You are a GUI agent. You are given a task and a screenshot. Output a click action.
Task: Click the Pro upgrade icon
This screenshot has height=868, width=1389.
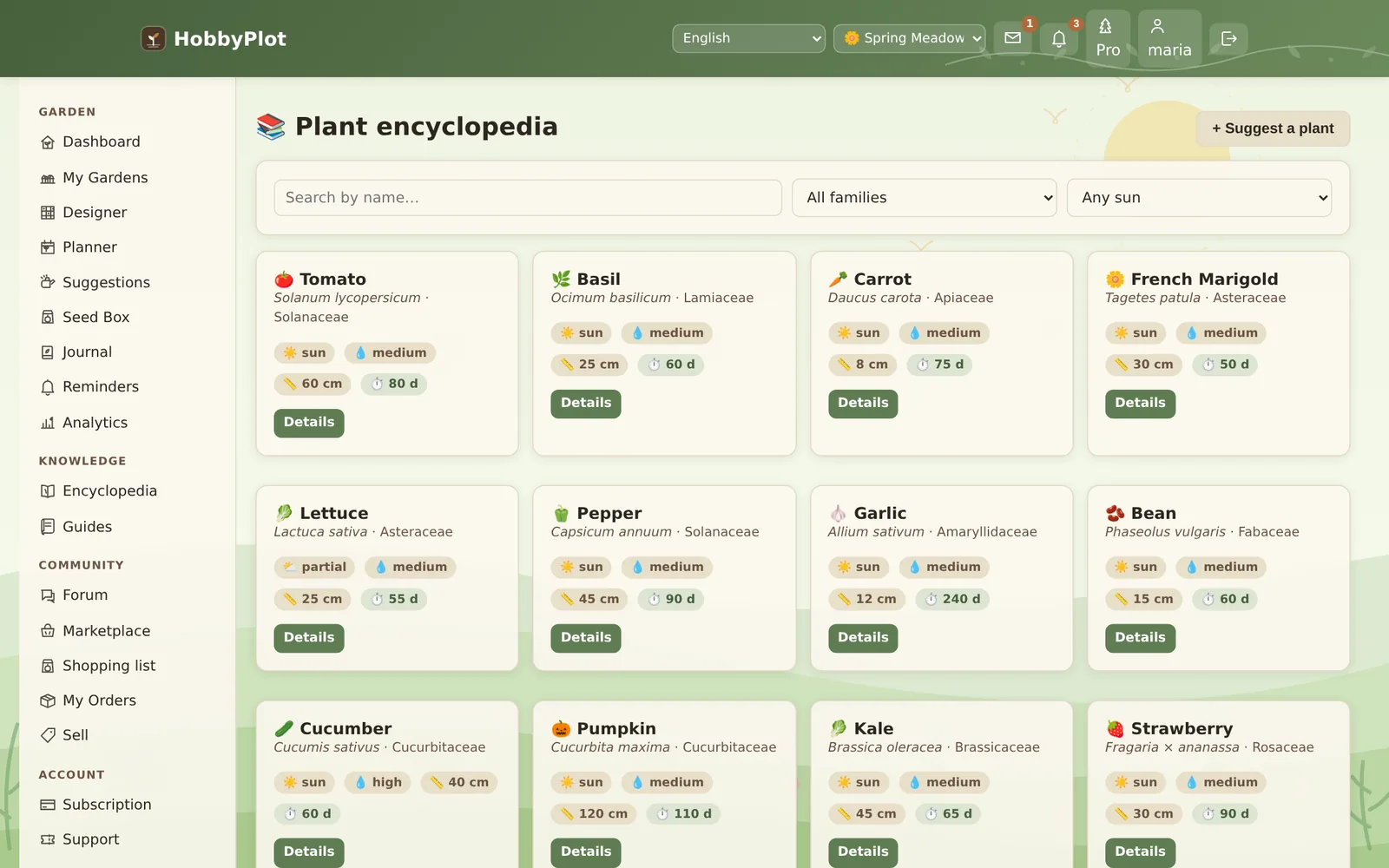(1108, 38)
